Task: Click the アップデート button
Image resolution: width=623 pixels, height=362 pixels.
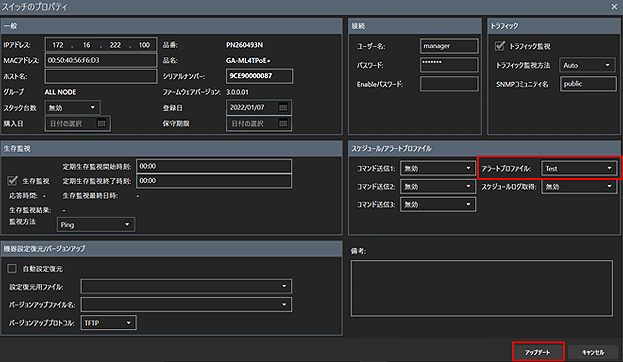Action: coord(538,352)
